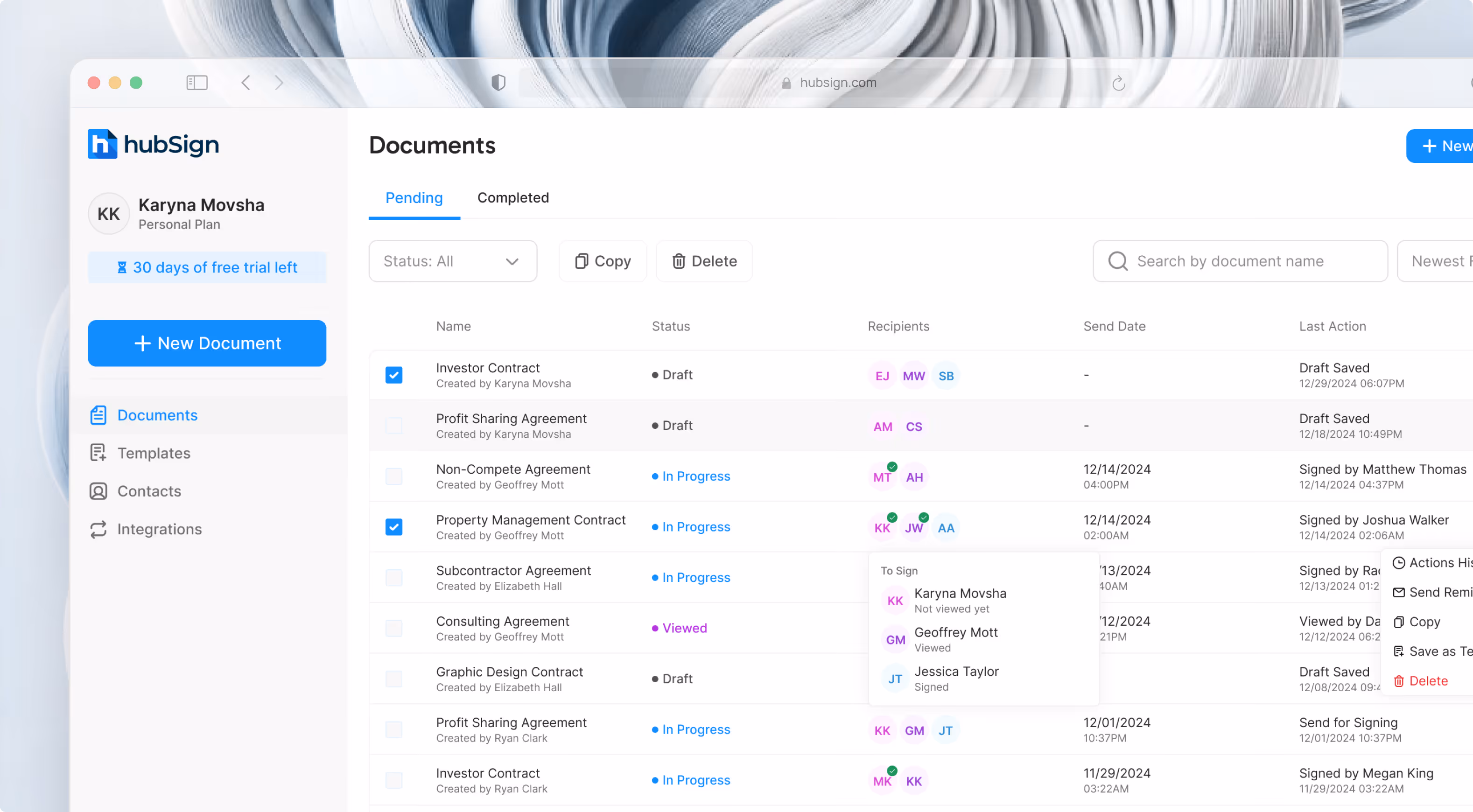
Task: Choose Send Reminder in the context menu
Action: pos(1432,592)
